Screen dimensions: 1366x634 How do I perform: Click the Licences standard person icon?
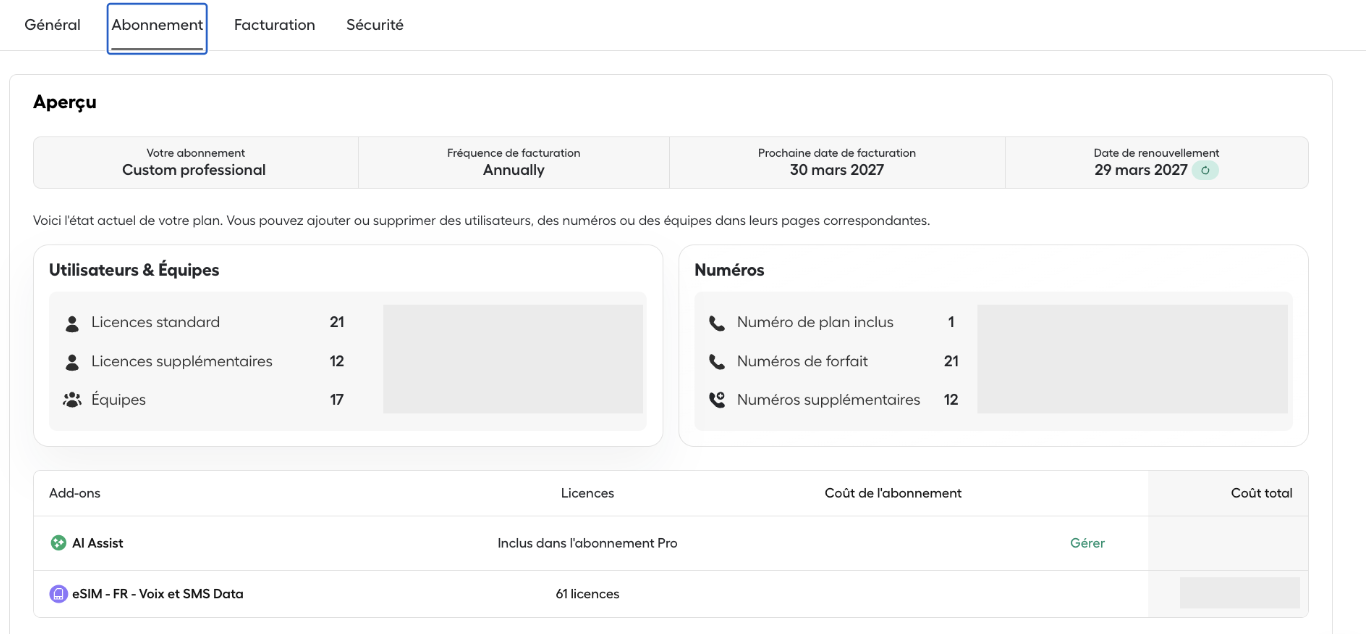click(72, 323)
